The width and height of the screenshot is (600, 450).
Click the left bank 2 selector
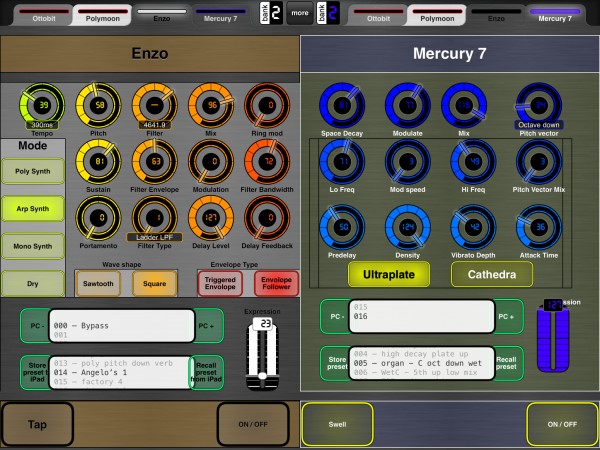pyautogui.click(x=271, y=13)
